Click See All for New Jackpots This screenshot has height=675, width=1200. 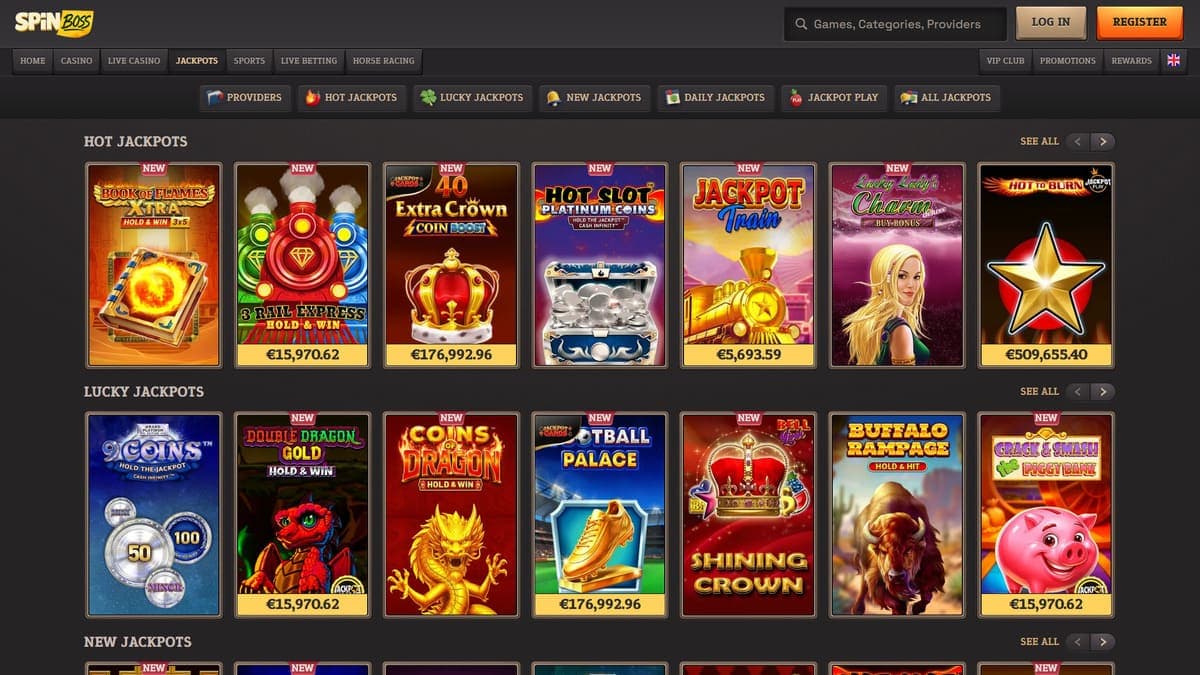[1039, 641]
